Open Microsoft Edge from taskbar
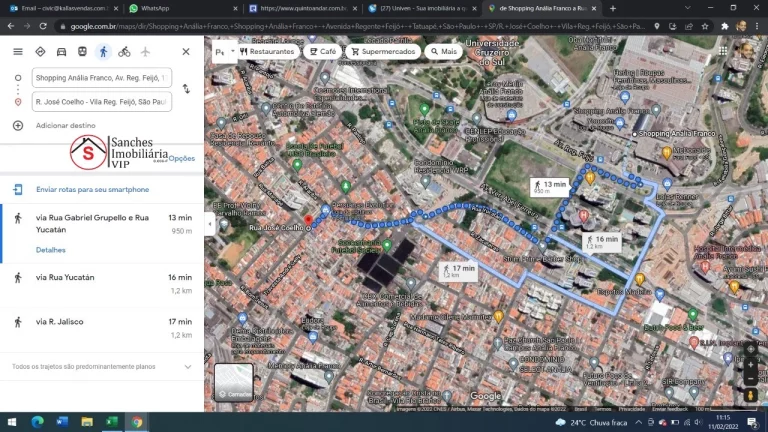 (x=37, y=422)
